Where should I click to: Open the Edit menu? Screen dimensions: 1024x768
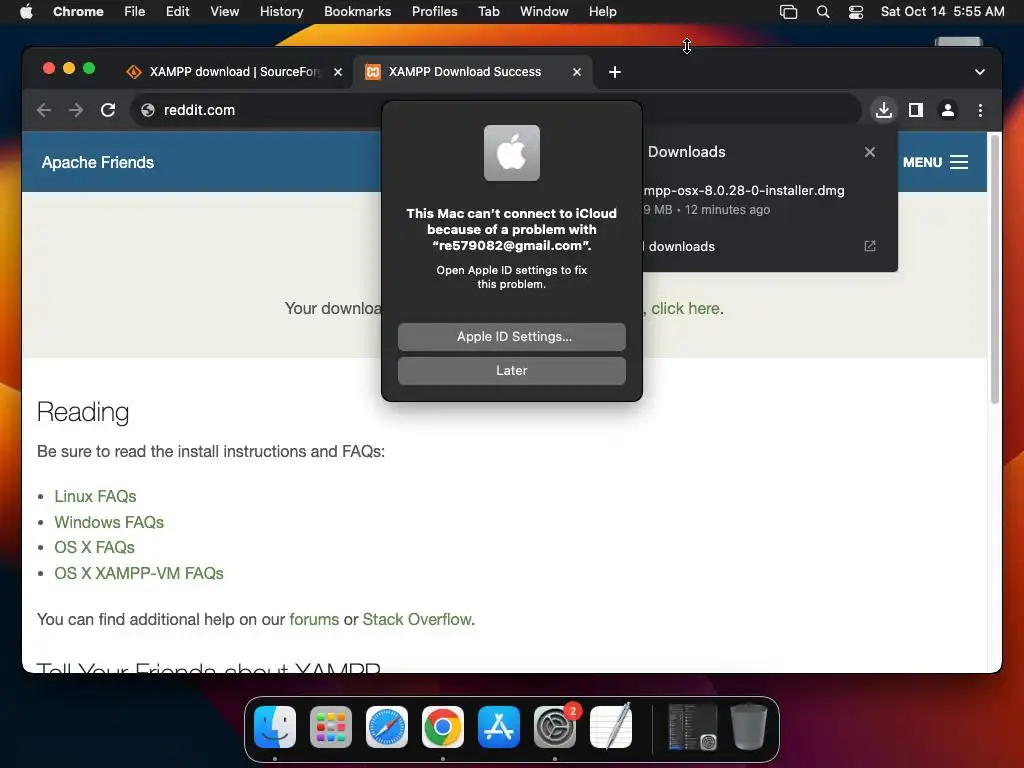coord(178,11)
